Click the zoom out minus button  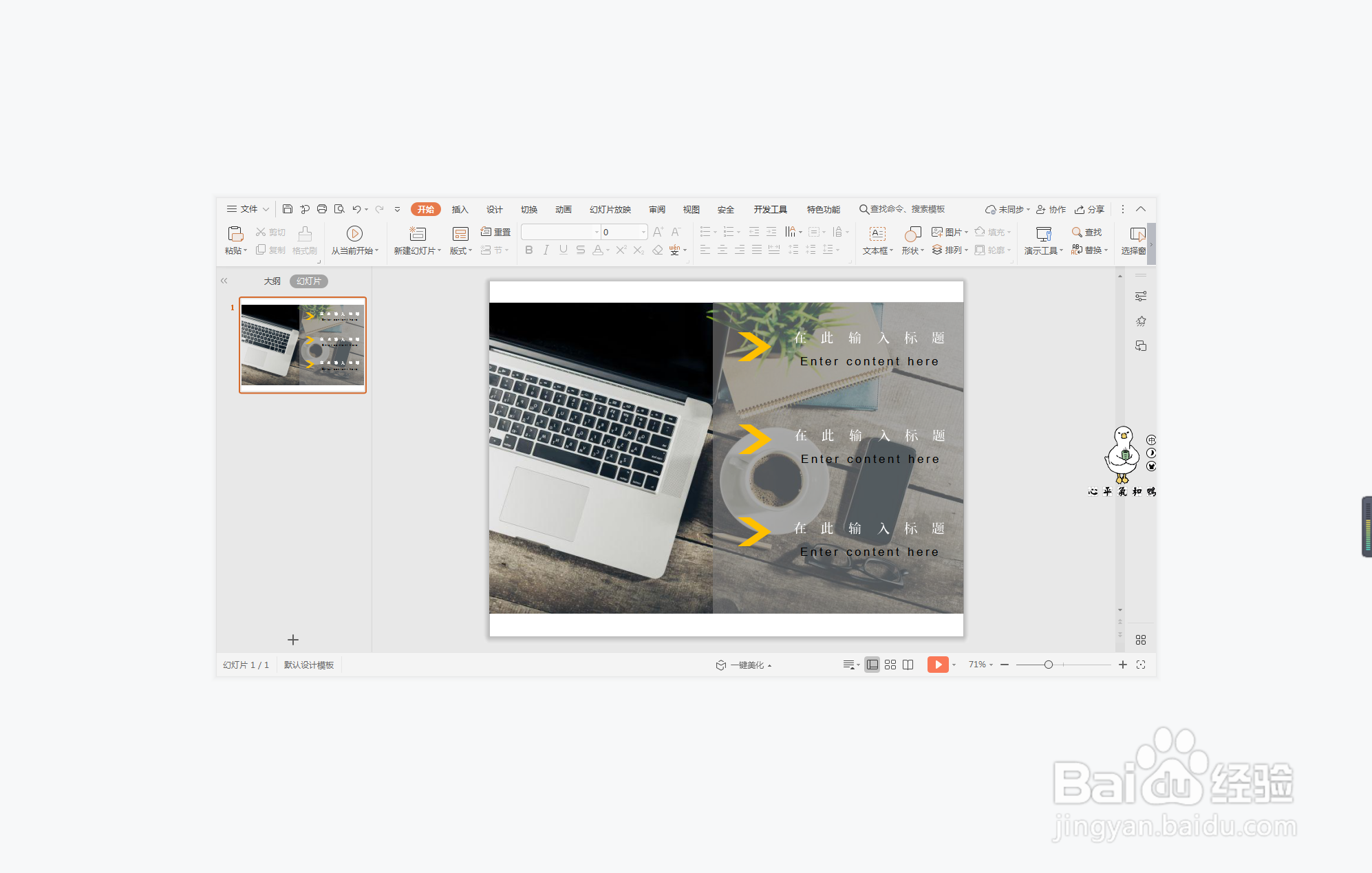[1005, 665]
